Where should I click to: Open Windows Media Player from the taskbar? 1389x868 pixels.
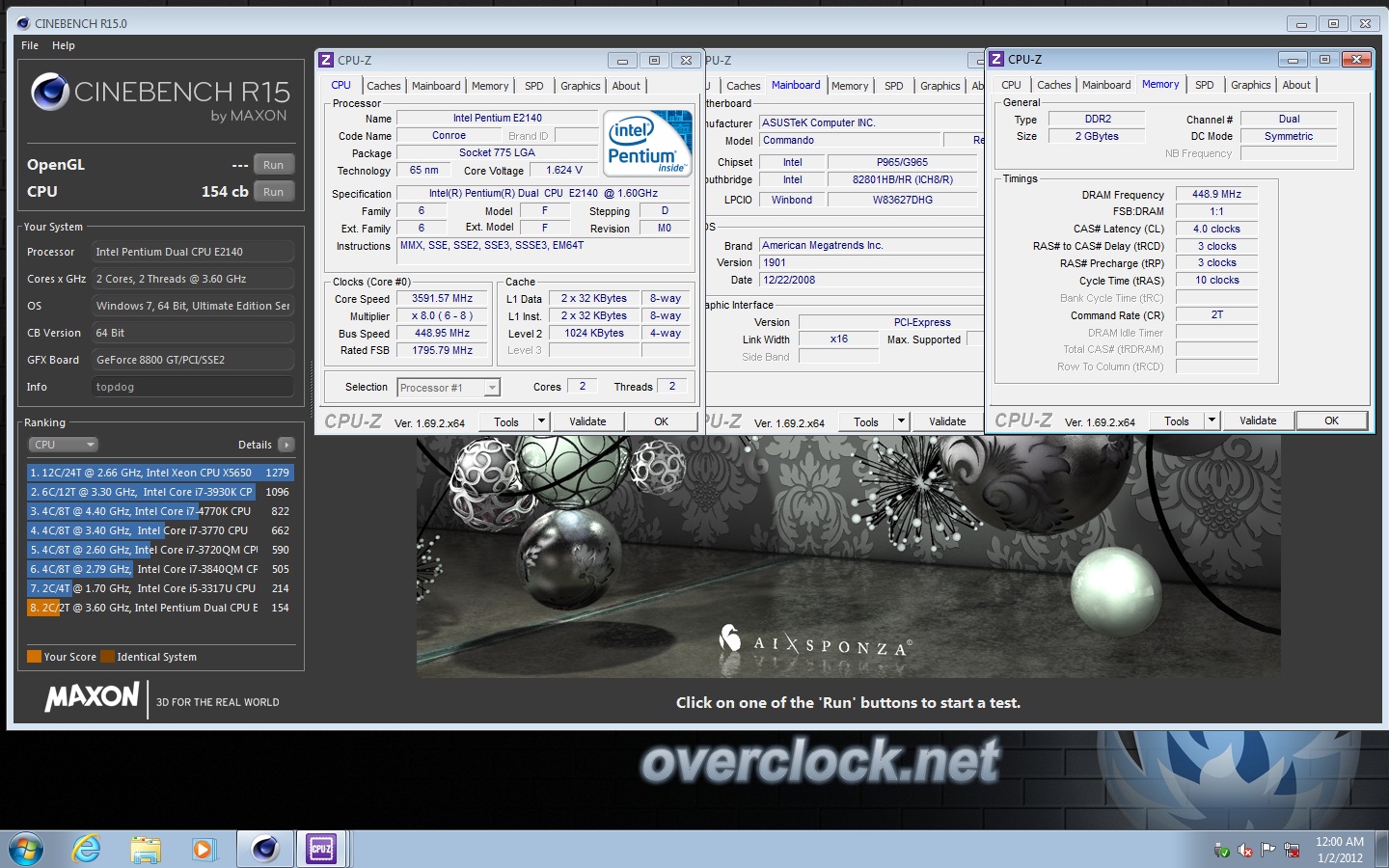[203, 849]
